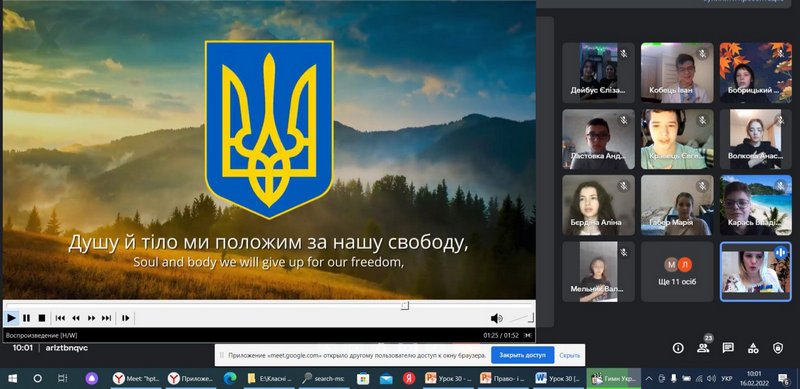
Task: Open the taskbar clock showing 16.02.2022
Action: click(x=754, y=378)
